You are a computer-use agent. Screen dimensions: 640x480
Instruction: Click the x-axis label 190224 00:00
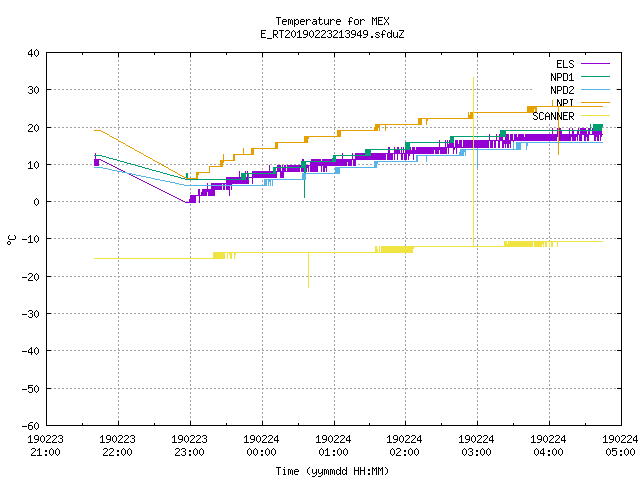tap(262, 446)
